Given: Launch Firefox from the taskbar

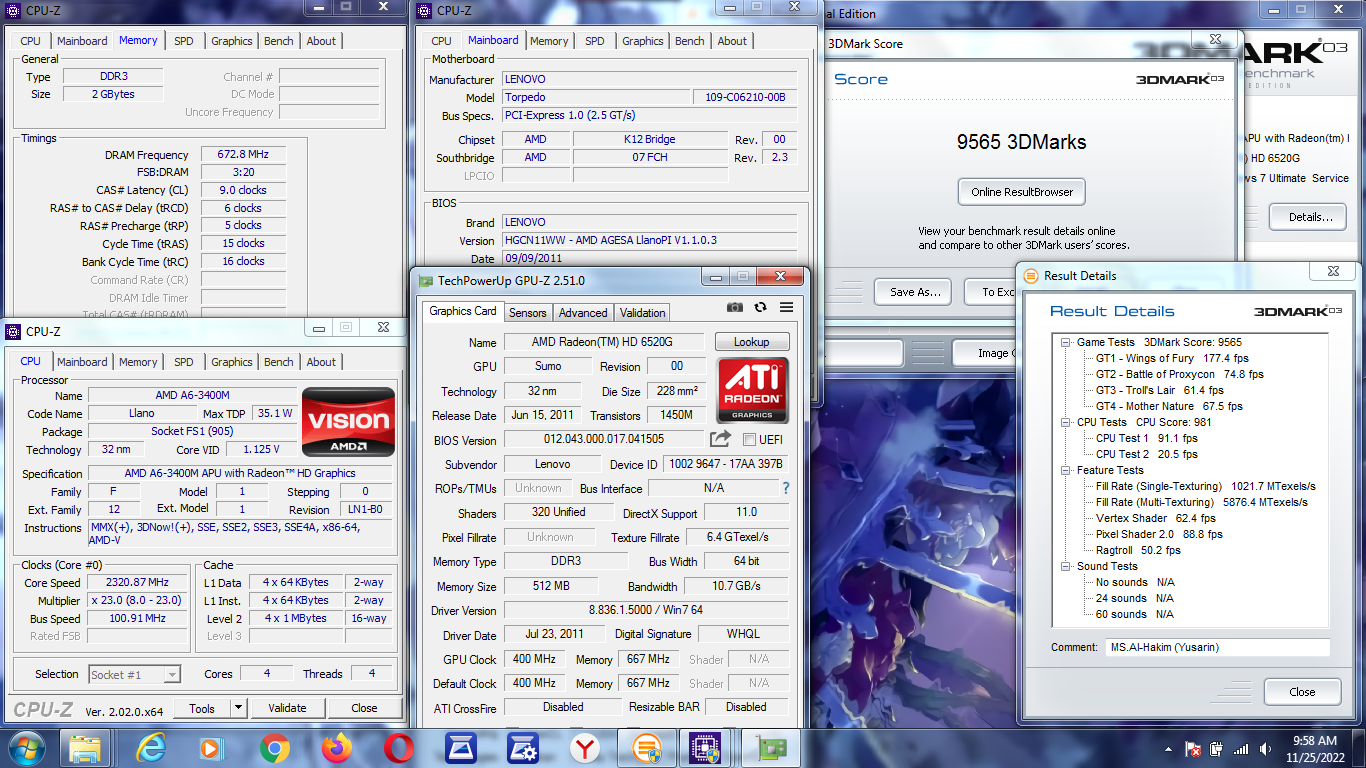Looking at the screenshot, I should (337, 748).
